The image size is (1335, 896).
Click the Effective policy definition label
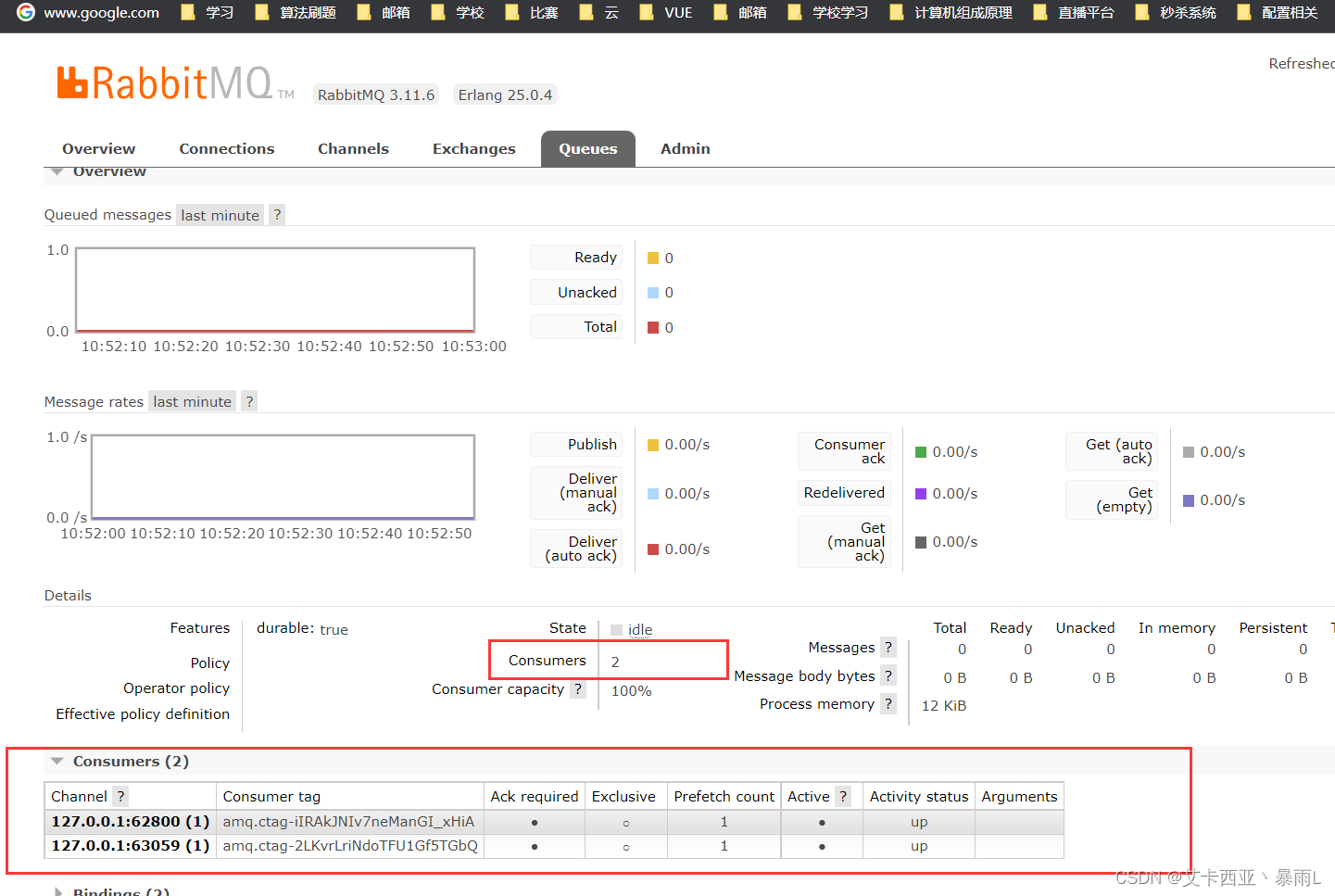click(143, 714)
